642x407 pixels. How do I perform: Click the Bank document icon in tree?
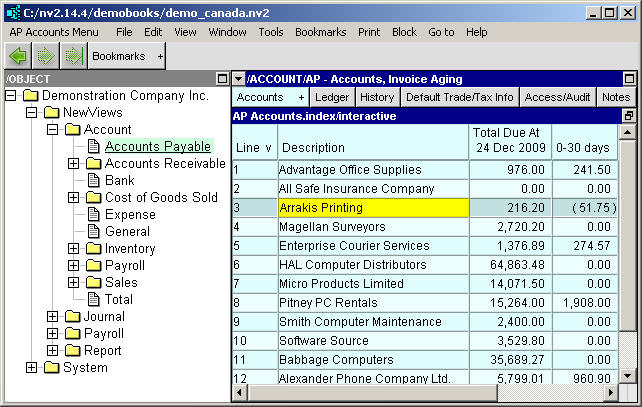(94, 180)
